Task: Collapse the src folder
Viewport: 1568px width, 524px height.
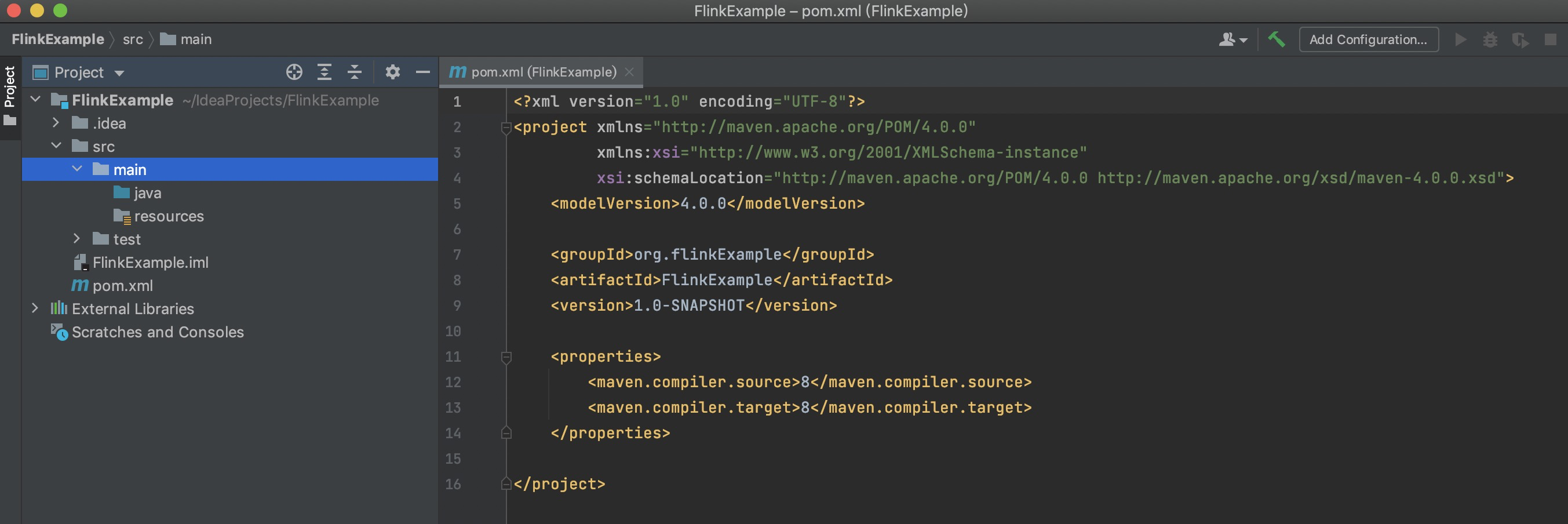Action: point(56,146)
